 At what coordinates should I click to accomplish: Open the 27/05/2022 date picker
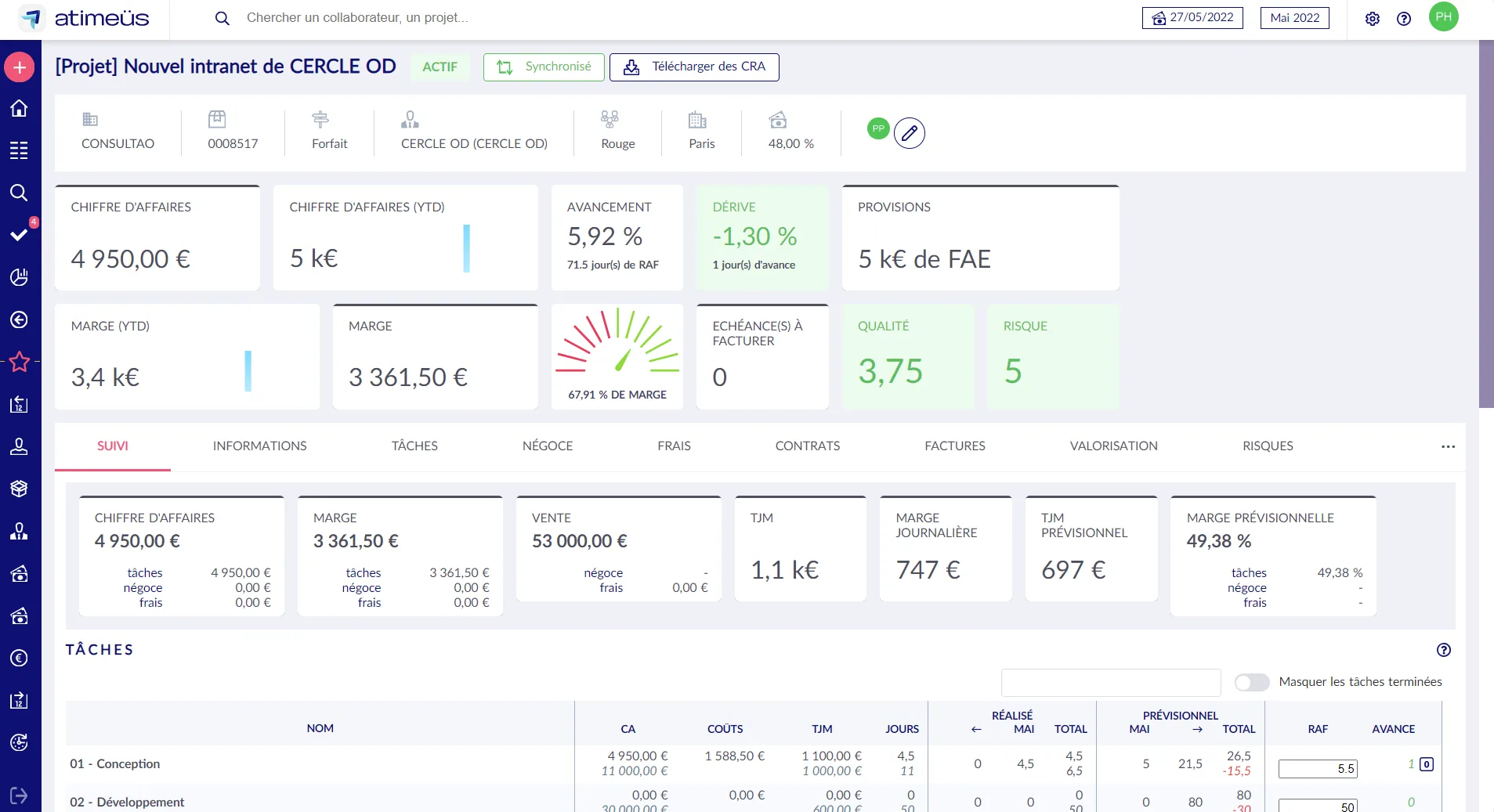(x=1192, y=18)
